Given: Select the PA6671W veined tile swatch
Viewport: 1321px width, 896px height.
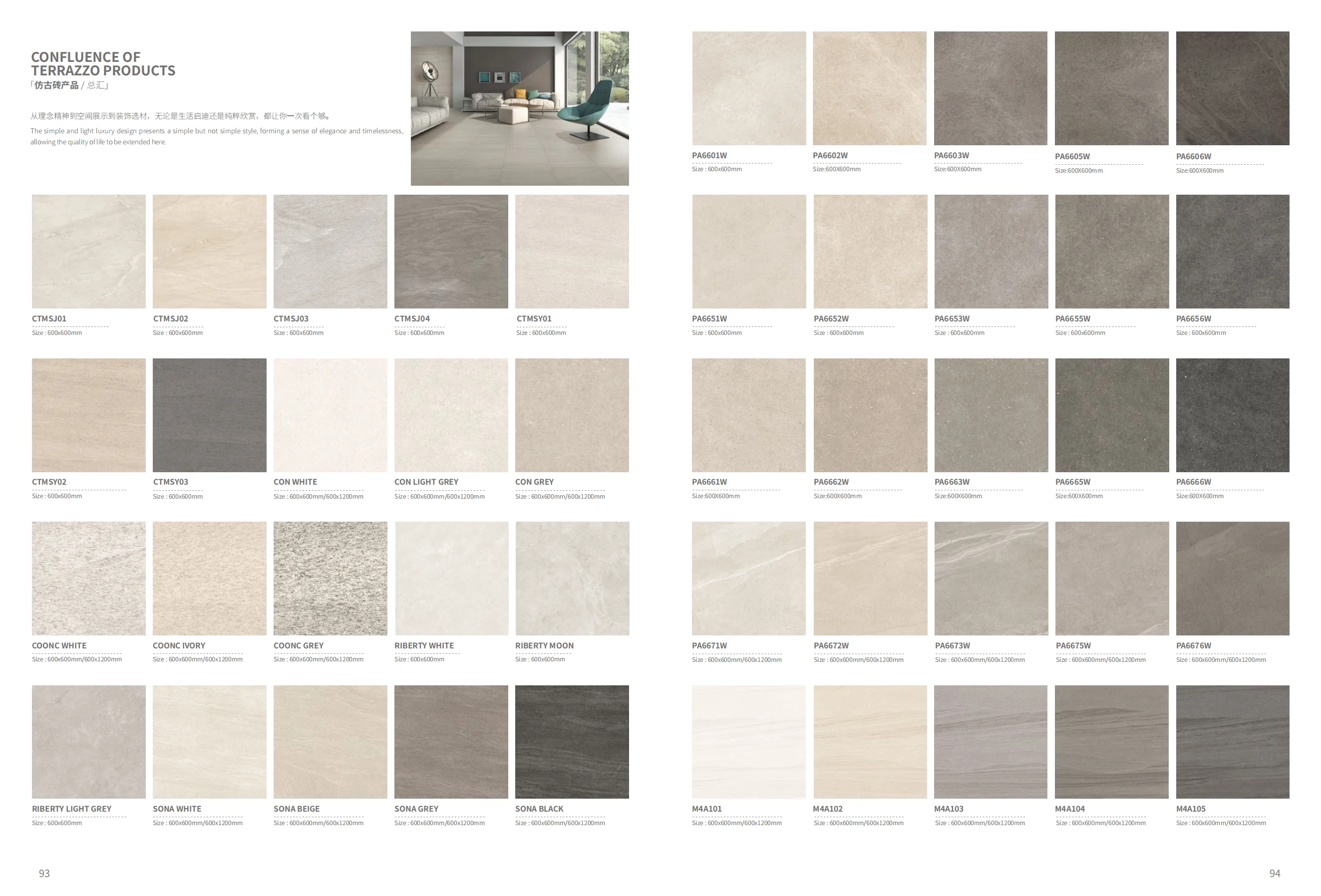Looking at the screenshot, I should pyautogui.click(x=748, y=578).
